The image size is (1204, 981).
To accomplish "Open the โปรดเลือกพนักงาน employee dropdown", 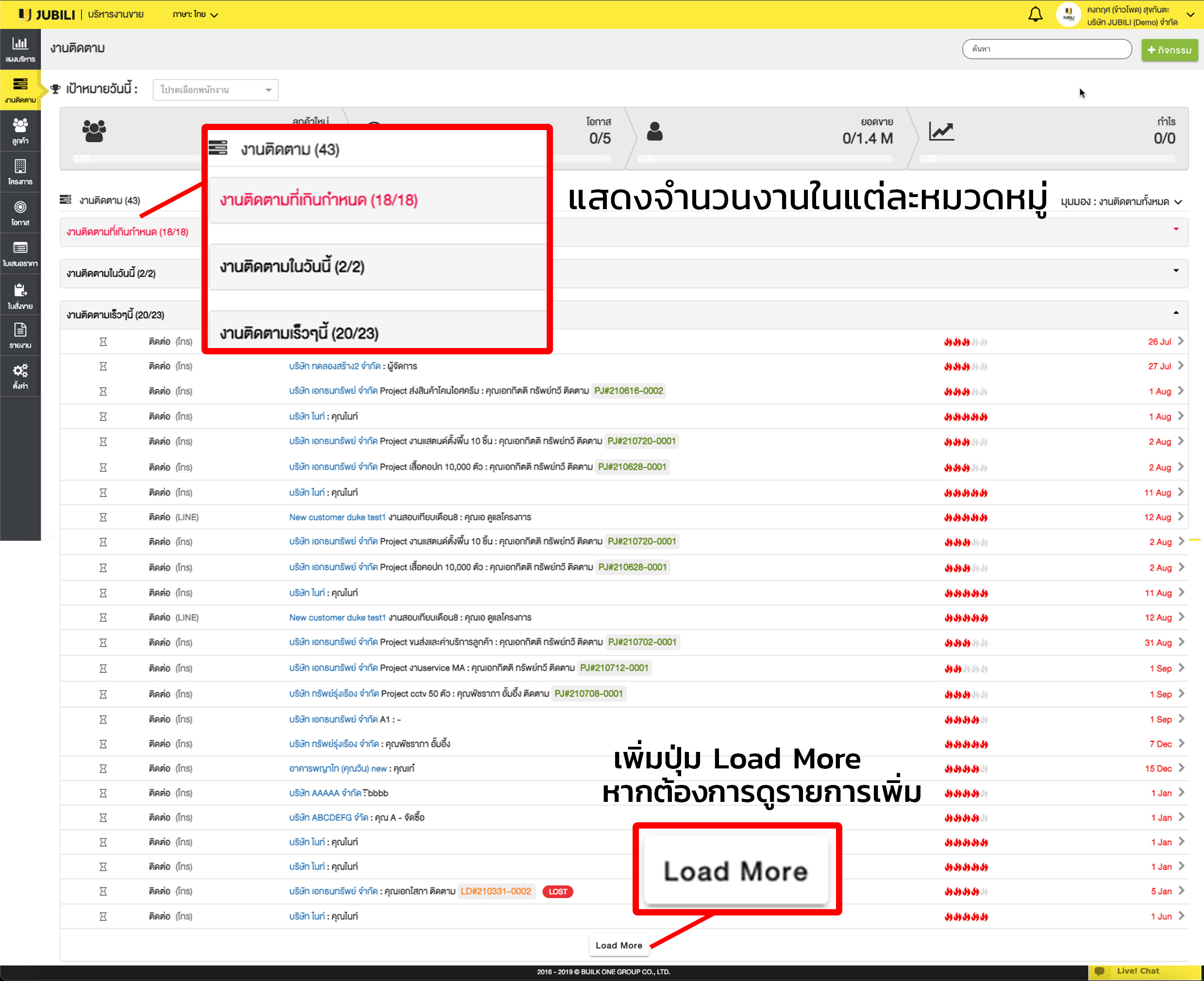I will coord(216,90).
